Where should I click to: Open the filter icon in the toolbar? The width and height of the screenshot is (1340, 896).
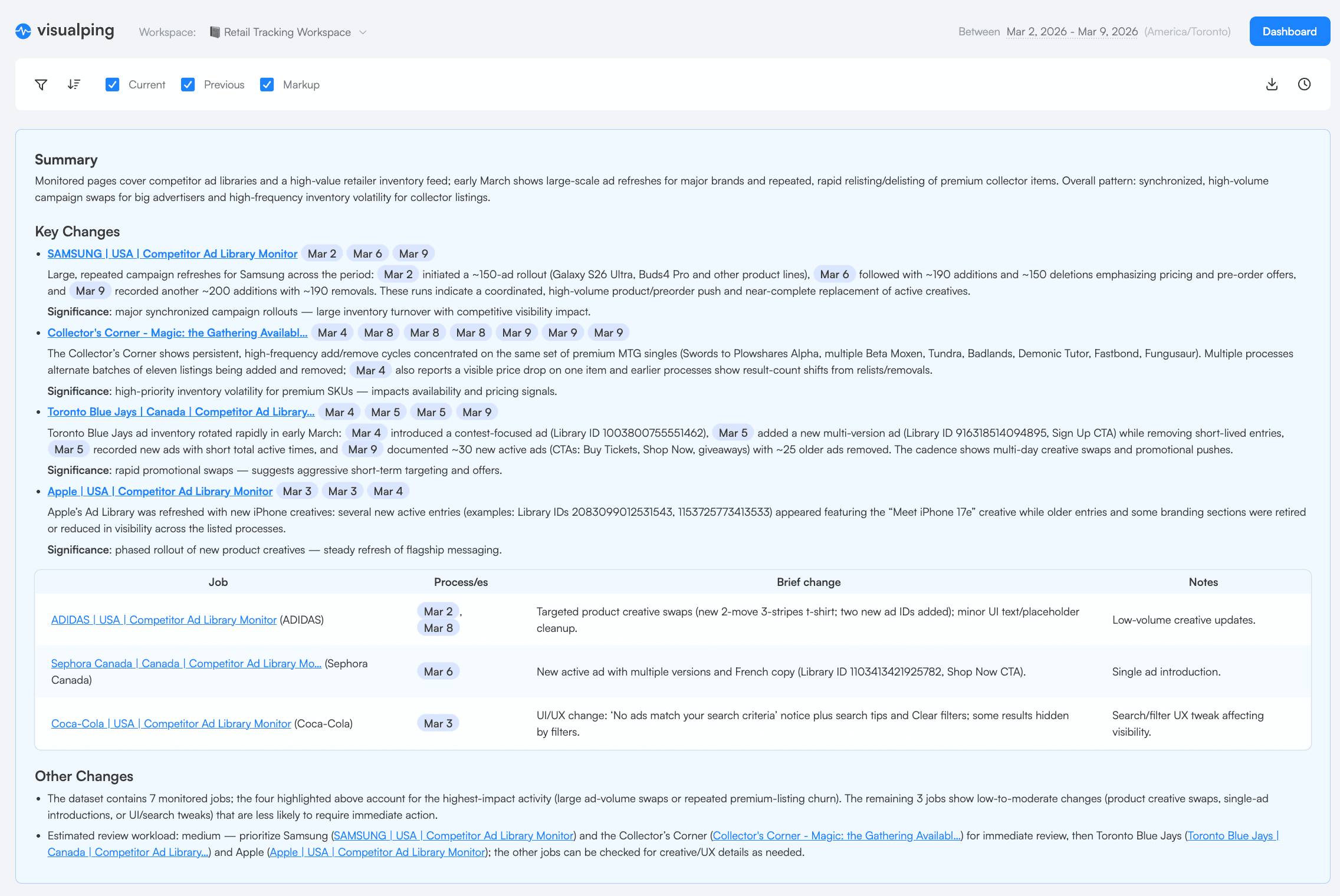(x=40, y=84)
